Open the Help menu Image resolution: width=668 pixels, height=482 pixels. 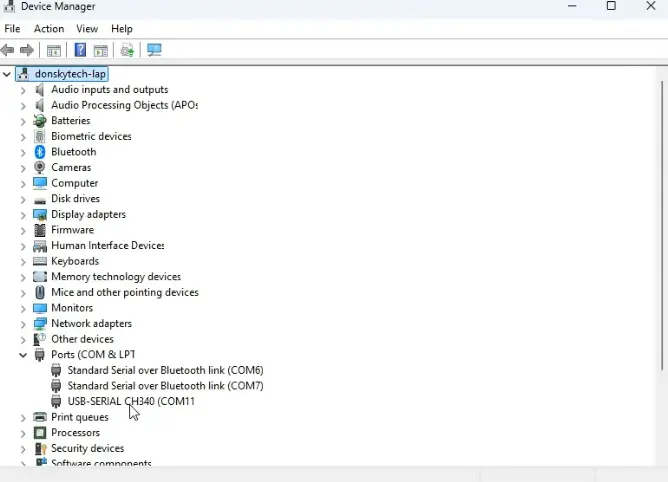(122, 29)
